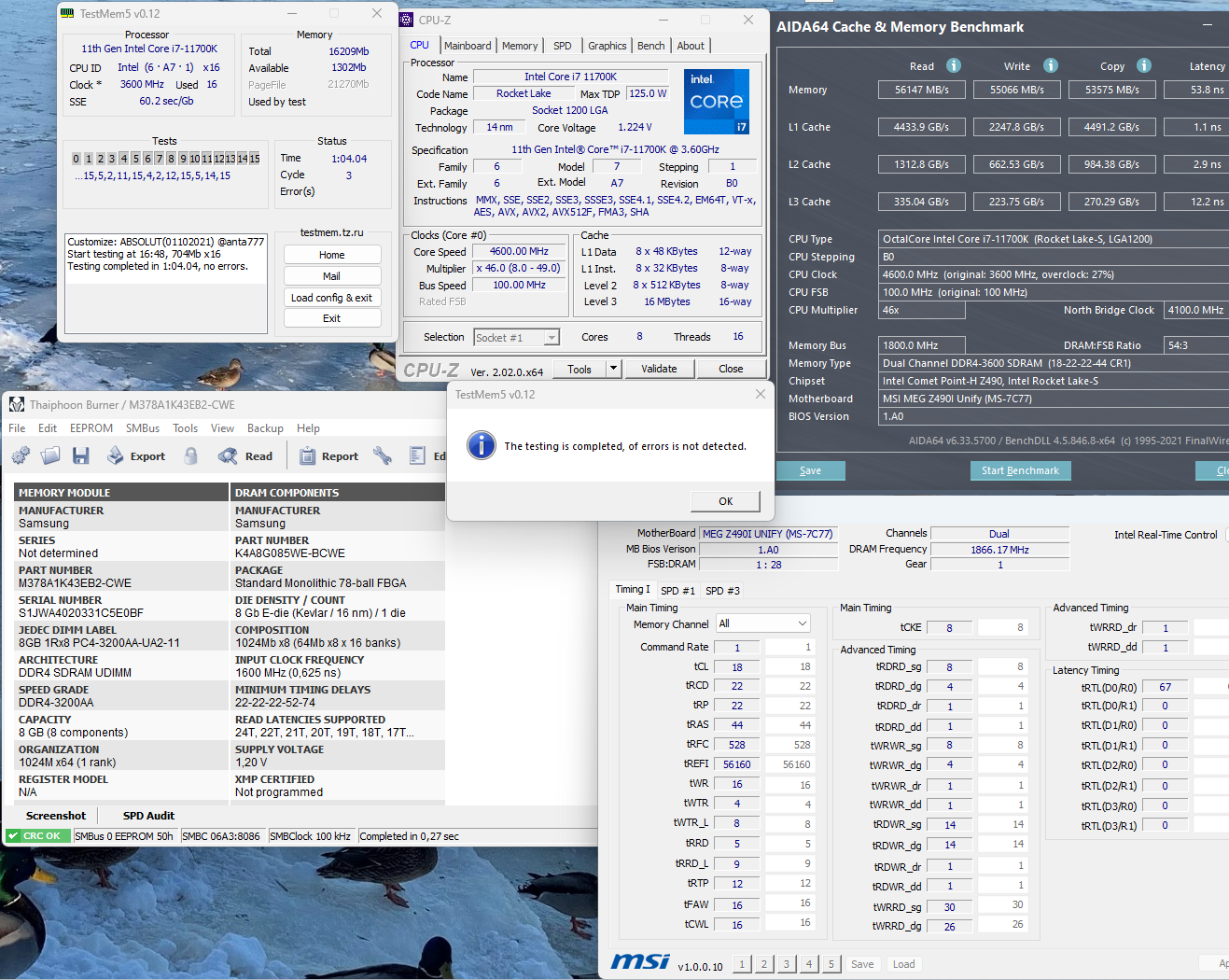Image resolution: width=1229 pixels, height=980 pixels.
Task: Open the SMBus menu
Action: [143, 428]
